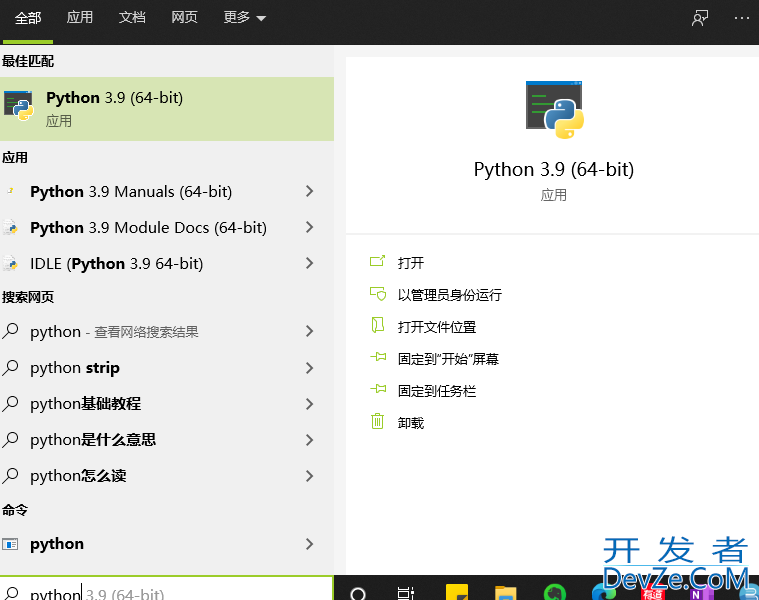Screen dimensions: 759x600
Task: Expand the python strip chevron
Action: pyautogui.click(x=310, y=368)
